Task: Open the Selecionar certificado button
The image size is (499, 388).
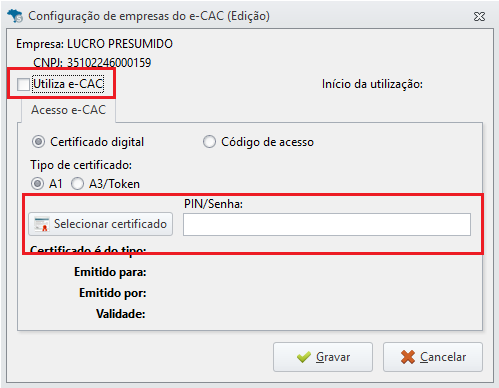Action: click(101, 224)
